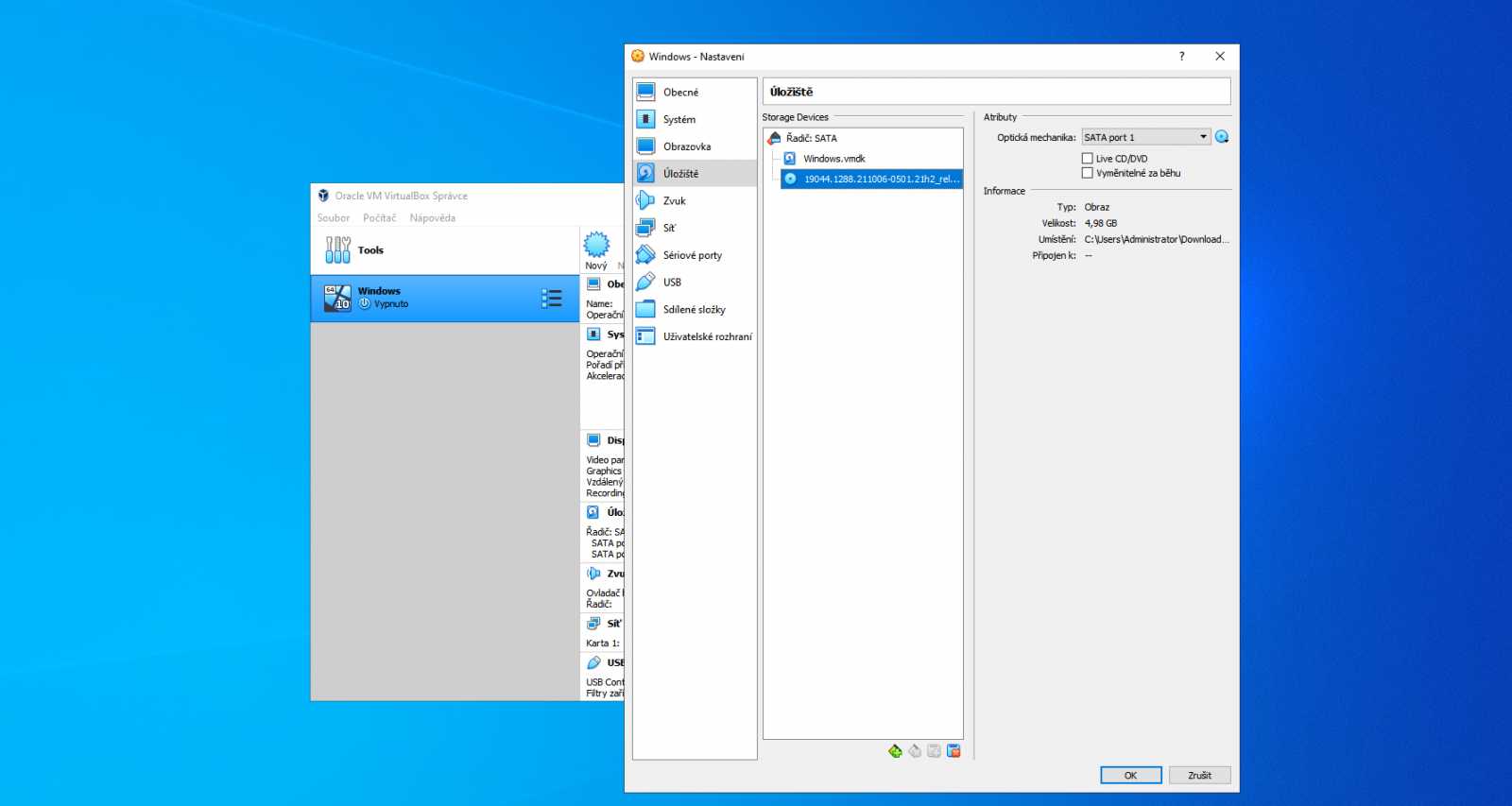
Task: Click the help question mark in Nastavení
Action: click(1181, 57)
